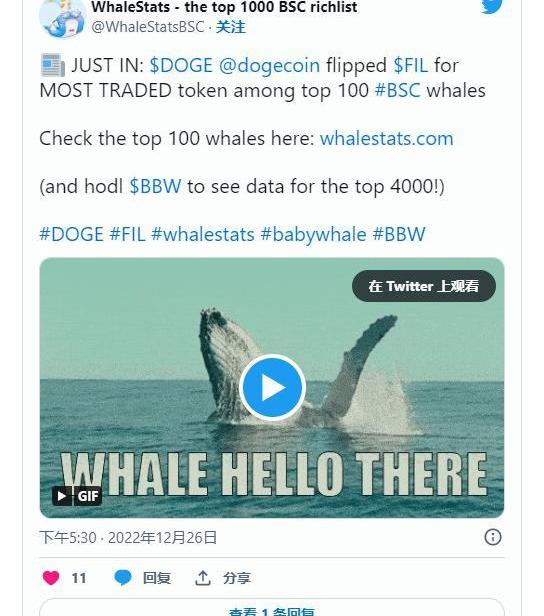The width and height of the screenshot is (544, 616).
Task: Click the $FIL cashtag
Action: pos(410,65)
